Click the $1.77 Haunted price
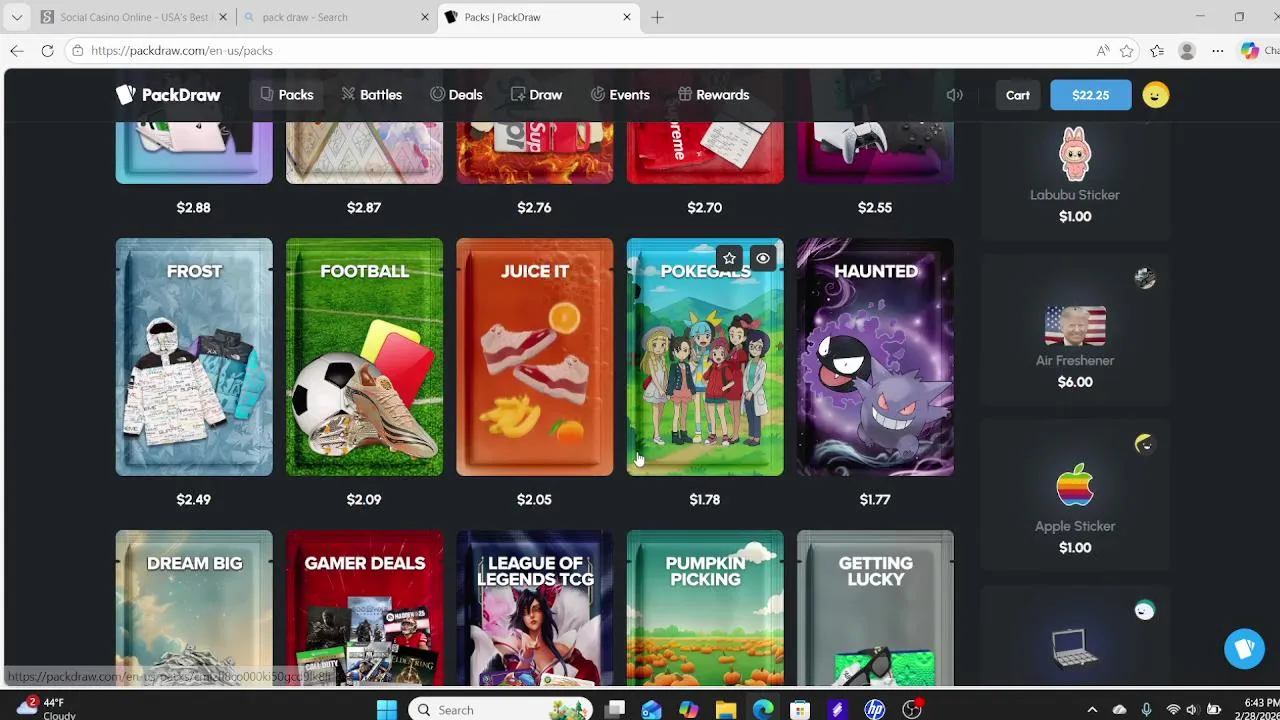Image resolution: width=1280 pixels, height=720 pixels. 875,499
